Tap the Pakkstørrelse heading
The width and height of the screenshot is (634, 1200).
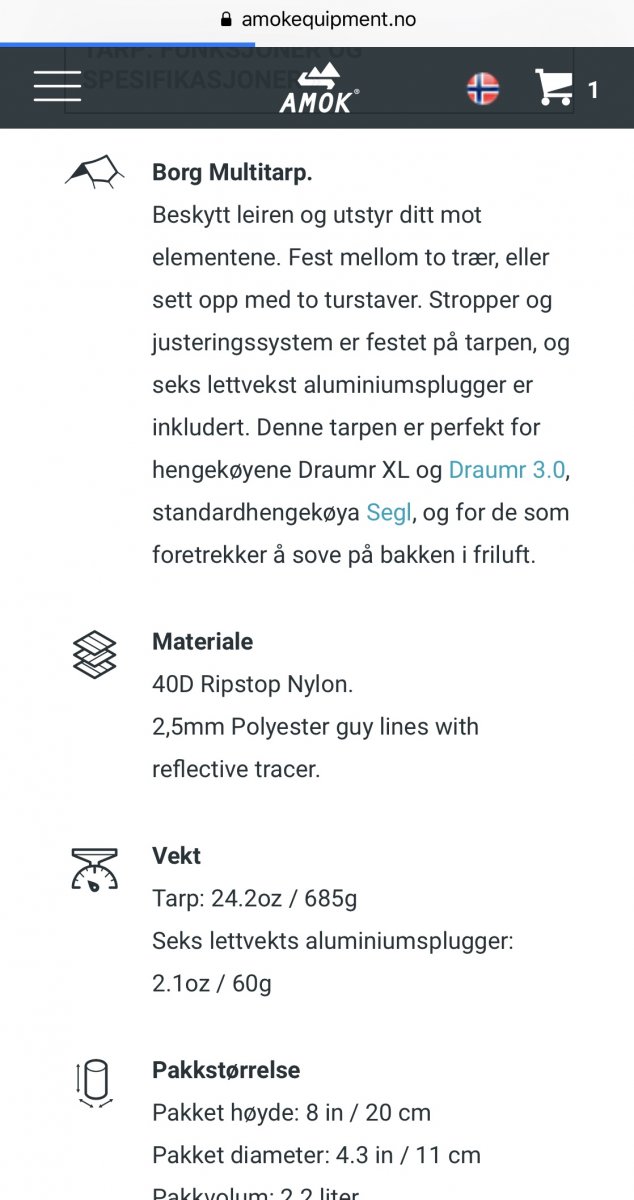tap(226, 1070)
